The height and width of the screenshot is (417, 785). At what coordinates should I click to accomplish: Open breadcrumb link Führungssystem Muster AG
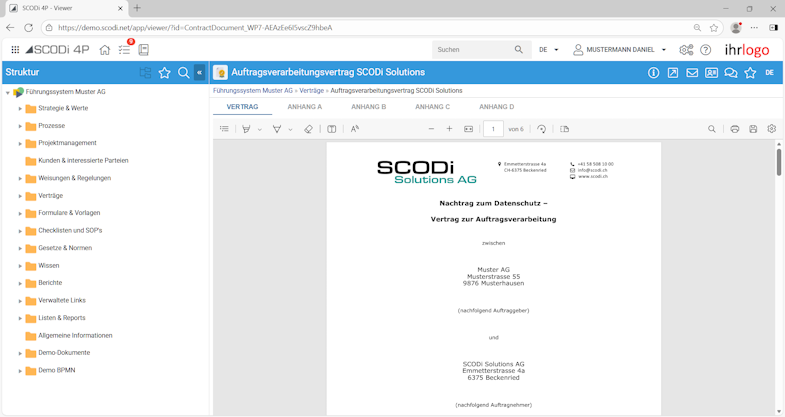click(x=253, y=91)
